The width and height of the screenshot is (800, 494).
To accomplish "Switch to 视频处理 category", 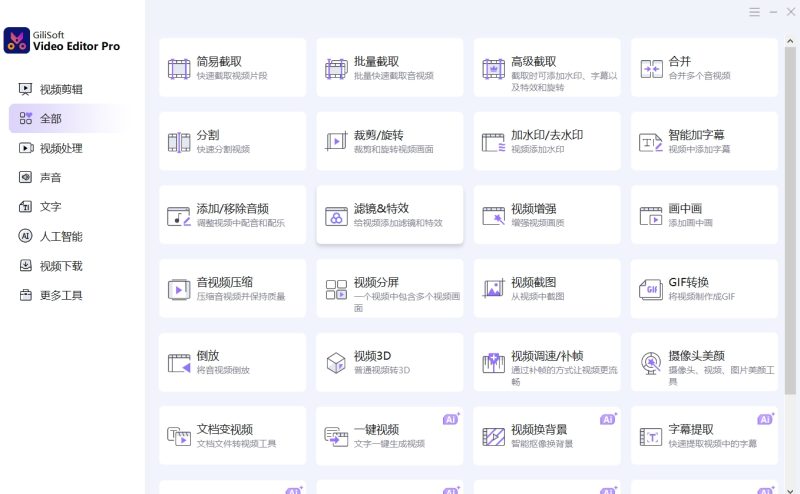I will coord(51,148).
